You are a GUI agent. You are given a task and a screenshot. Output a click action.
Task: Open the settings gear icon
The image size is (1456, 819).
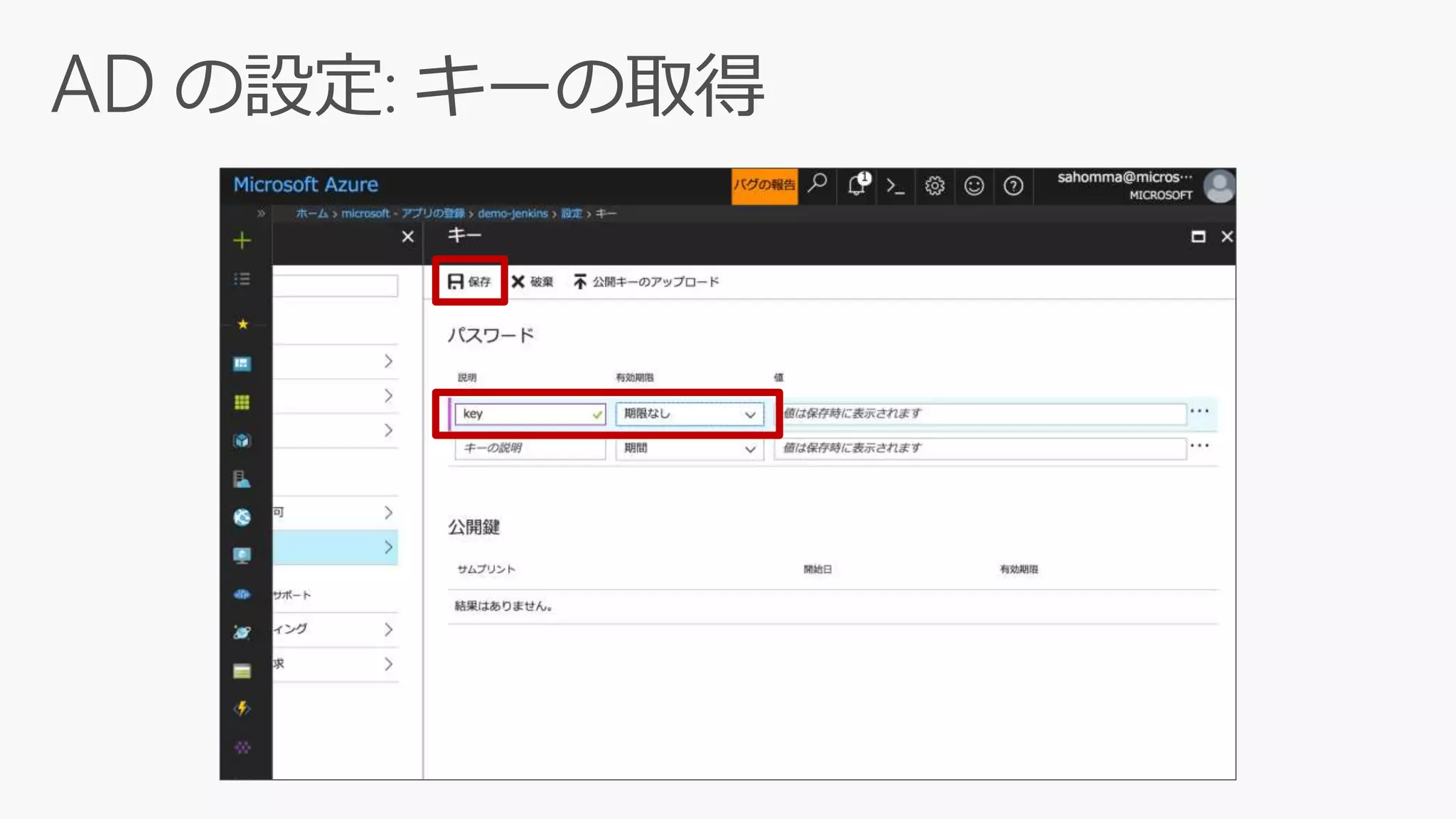[934, 186]
